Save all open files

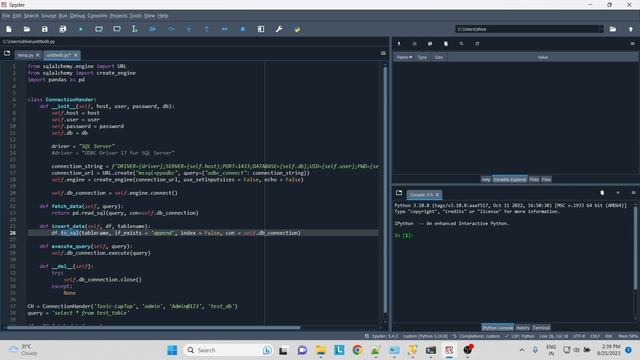[x=62, y=29]
